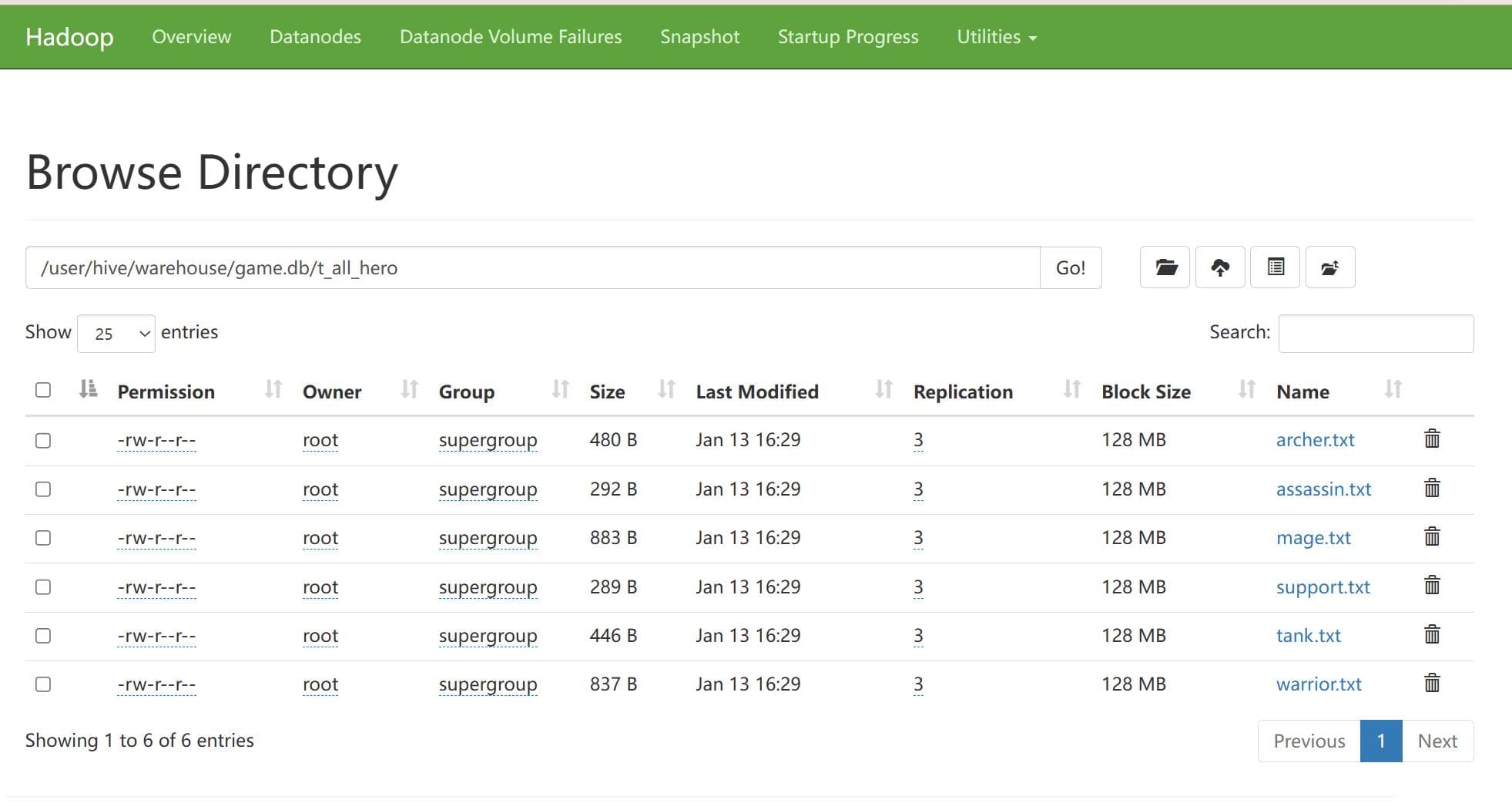
Task: Sort by the Permission column arrows
Action: pyautogui.click(x=273, y=390)
